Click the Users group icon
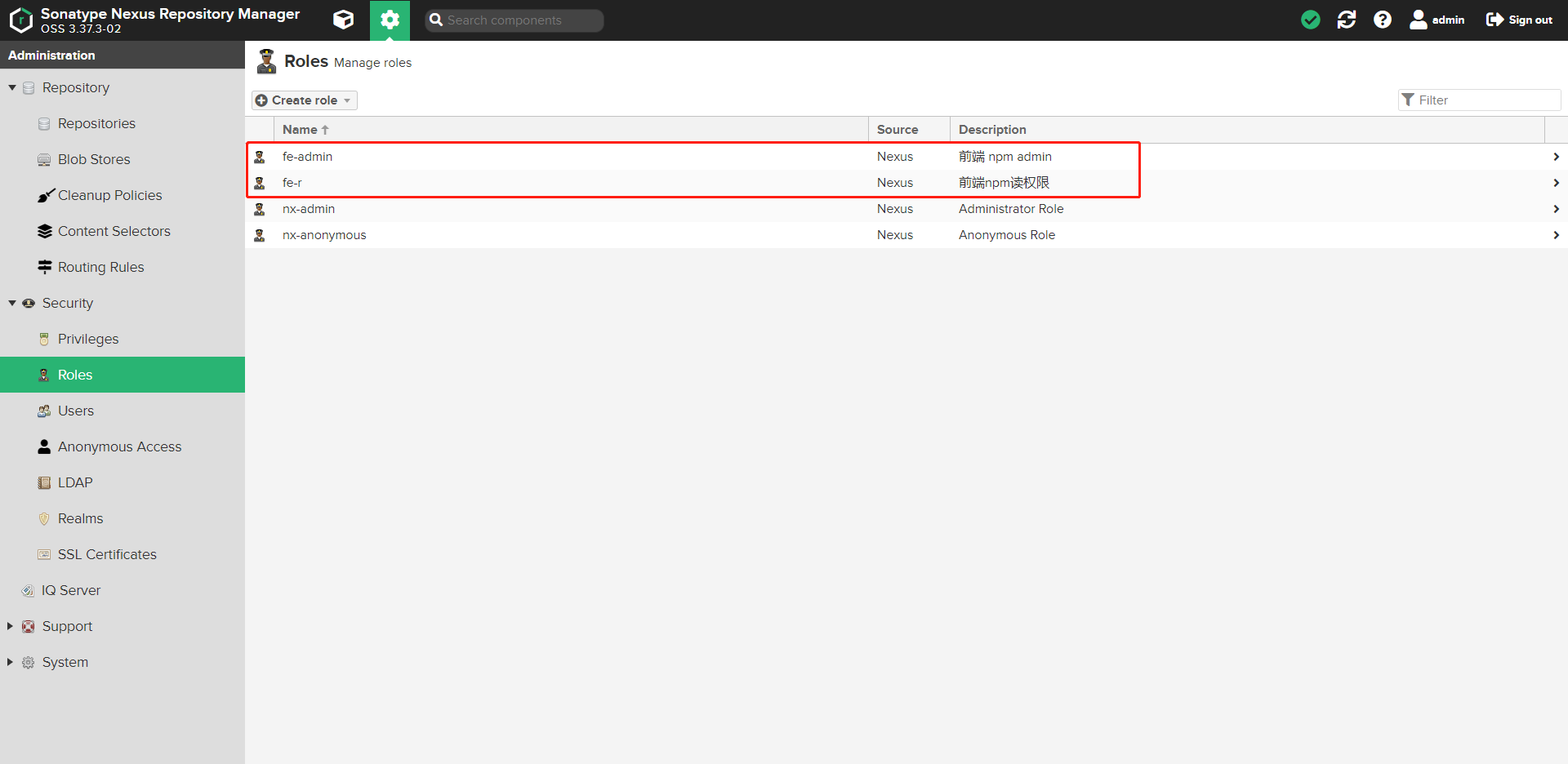 coord(44,411)
